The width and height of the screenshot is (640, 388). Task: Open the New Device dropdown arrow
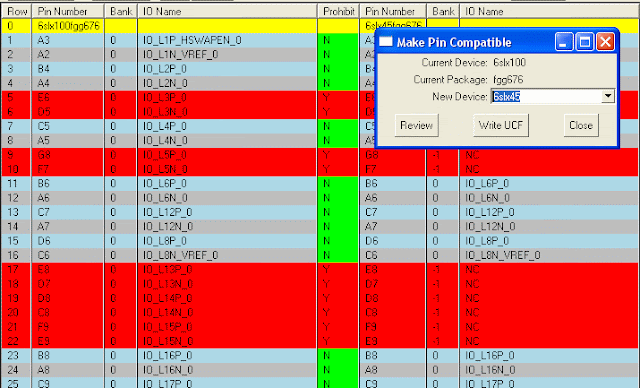[x=608, y=96]
